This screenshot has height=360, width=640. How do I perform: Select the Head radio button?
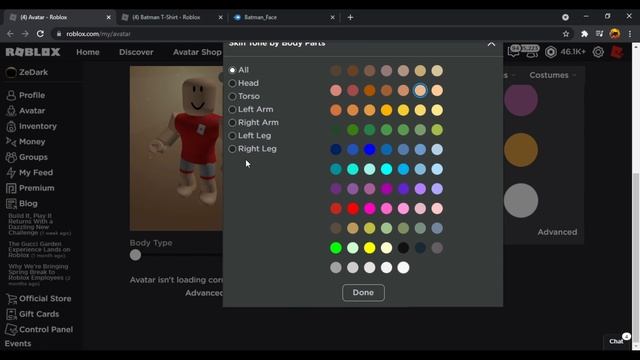tap(232, 83)
